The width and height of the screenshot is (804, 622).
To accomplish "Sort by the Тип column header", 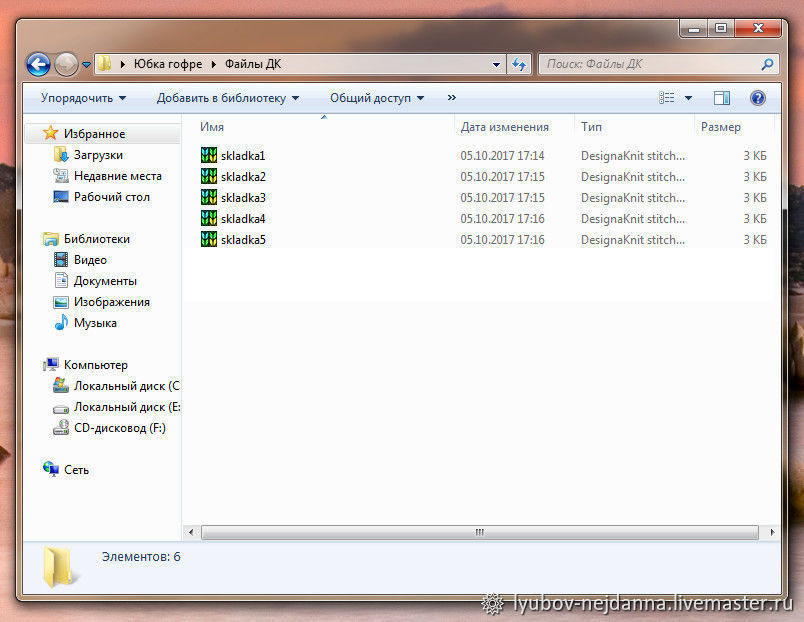I will click(x=591, y=127).
